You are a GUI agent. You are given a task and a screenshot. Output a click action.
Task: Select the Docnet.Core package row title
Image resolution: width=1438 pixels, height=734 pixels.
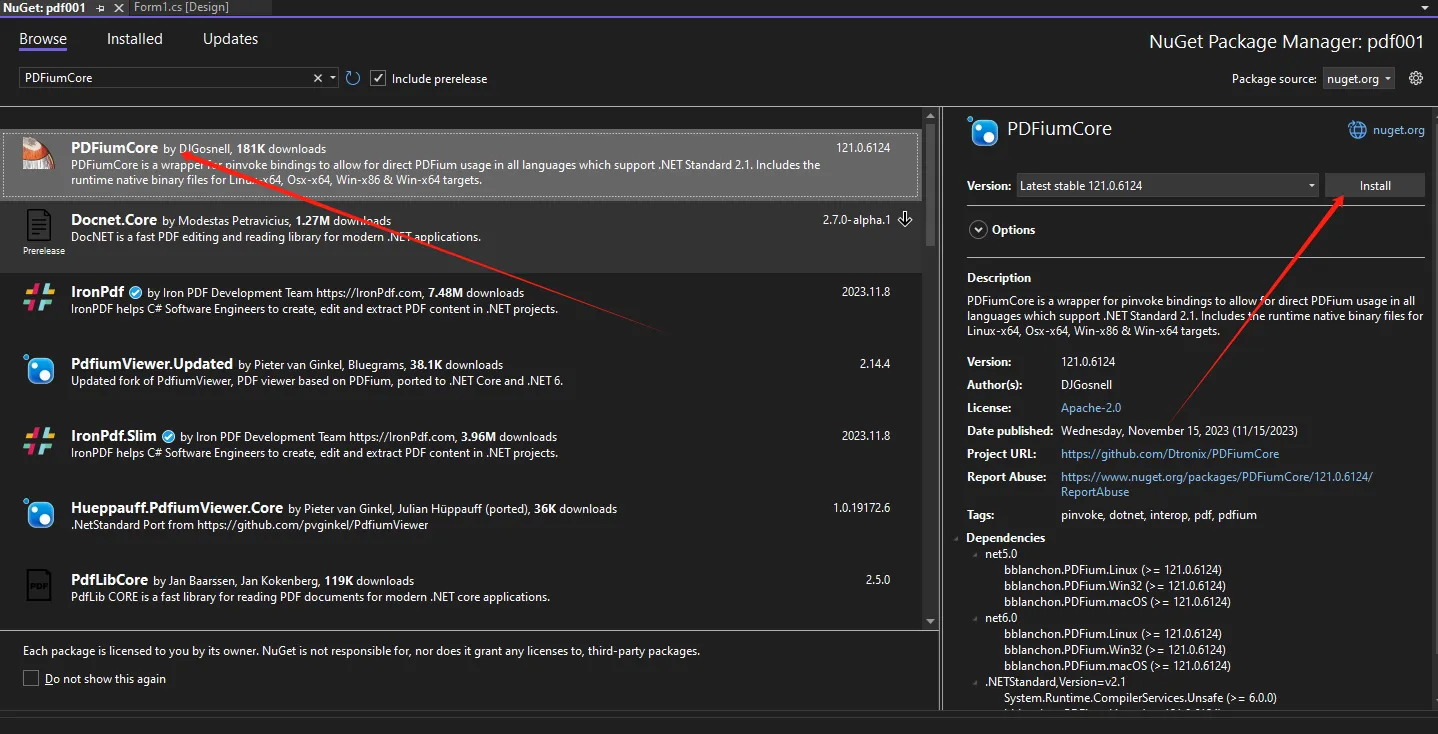pos(114,219)
